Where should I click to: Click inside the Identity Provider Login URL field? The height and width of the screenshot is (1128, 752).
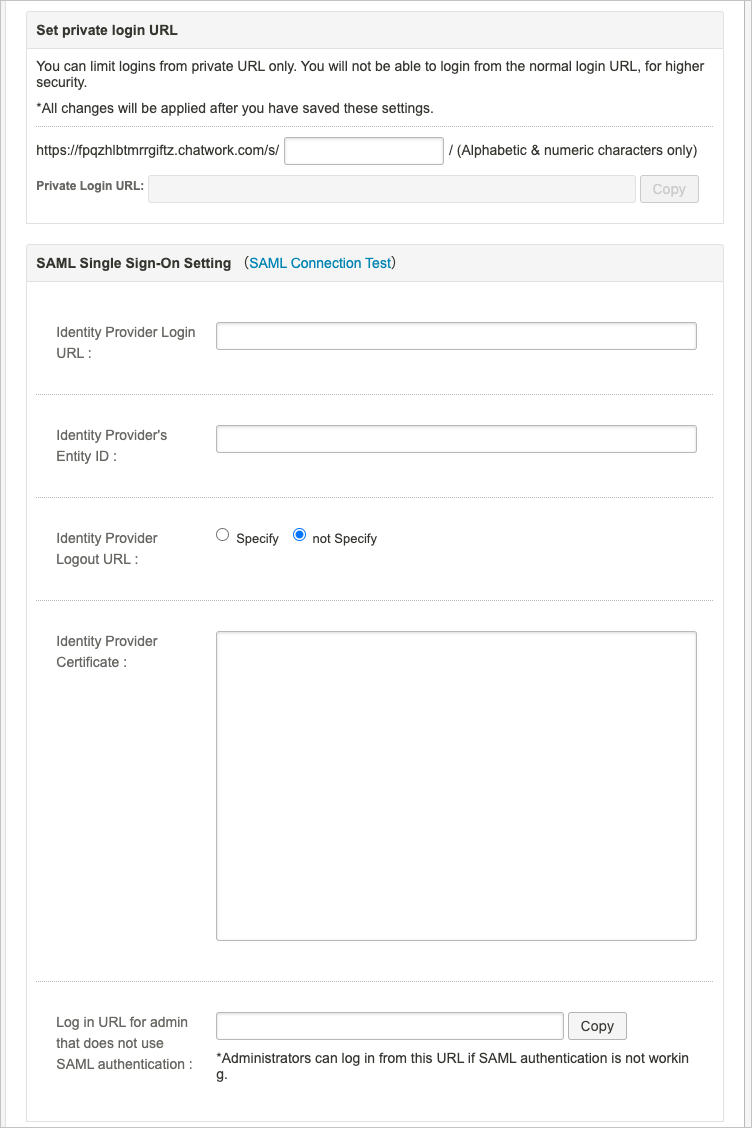[x=455, y=335]
